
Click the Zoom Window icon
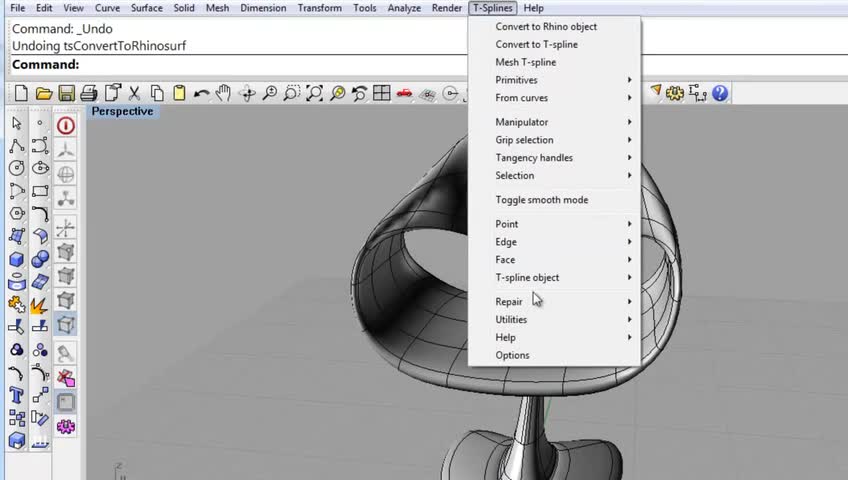tap(292, 93)
